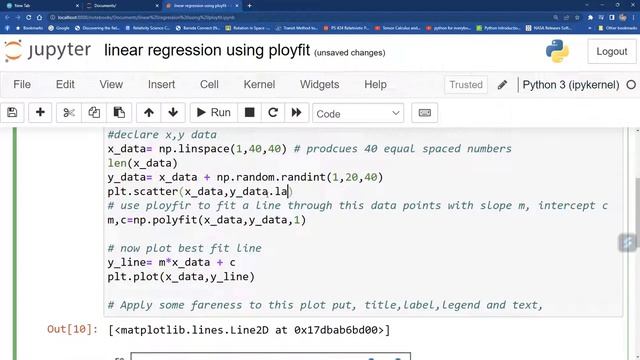Reload the page in the browser

(28, 18)
